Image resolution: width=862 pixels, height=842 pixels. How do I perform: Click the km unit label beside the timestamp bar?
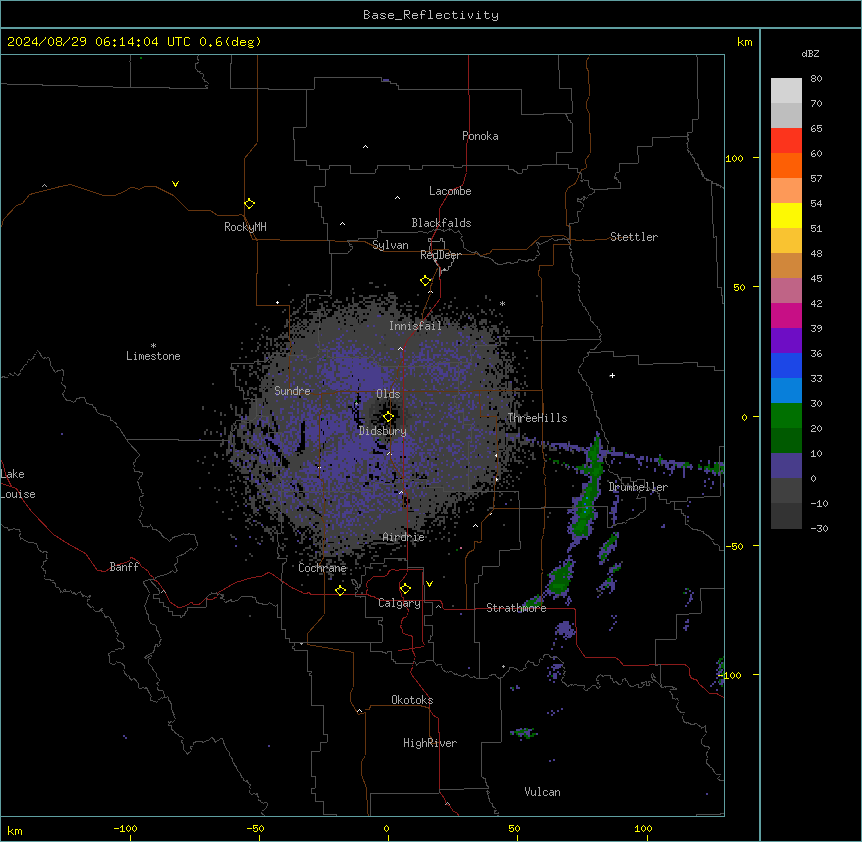pos(745,42)
